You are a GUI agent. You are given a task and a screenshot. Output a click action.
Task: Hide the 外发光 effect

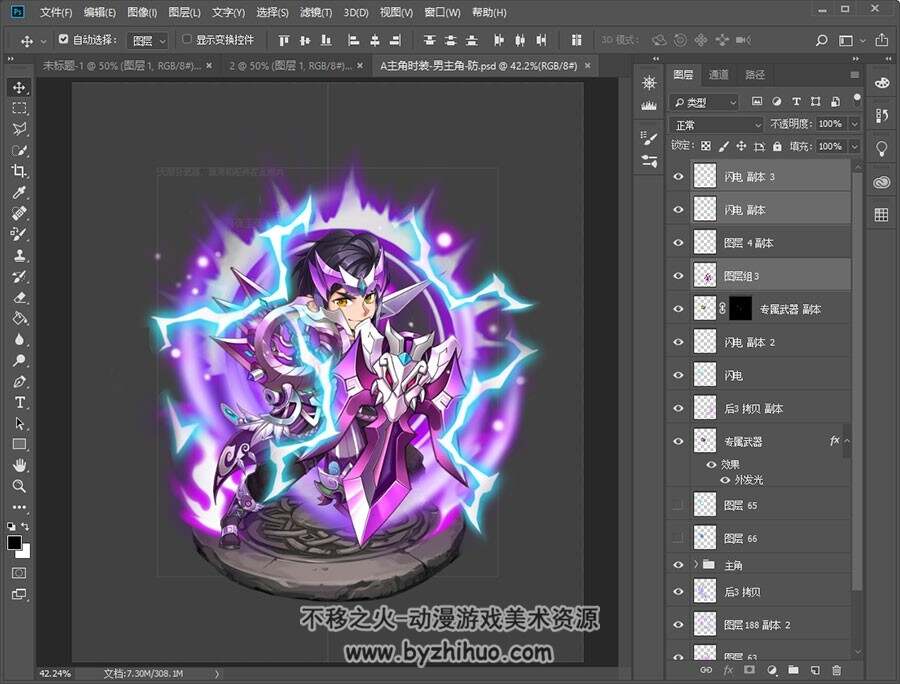pos(725,480)
